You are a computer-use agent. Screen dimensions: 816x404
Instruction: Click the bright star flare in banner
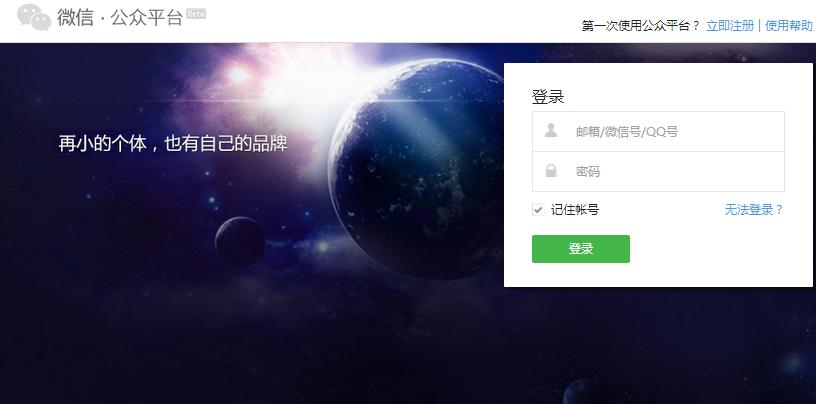pos(238,74)
